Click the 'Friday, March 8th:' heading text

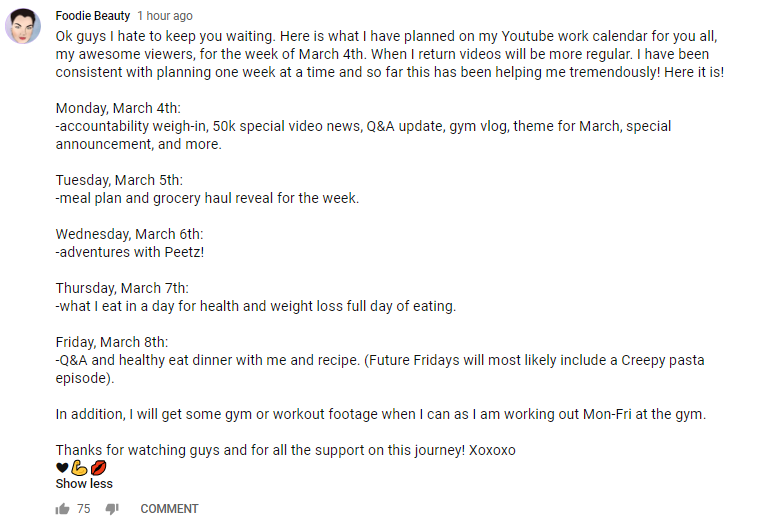click(x=112, y=342)
